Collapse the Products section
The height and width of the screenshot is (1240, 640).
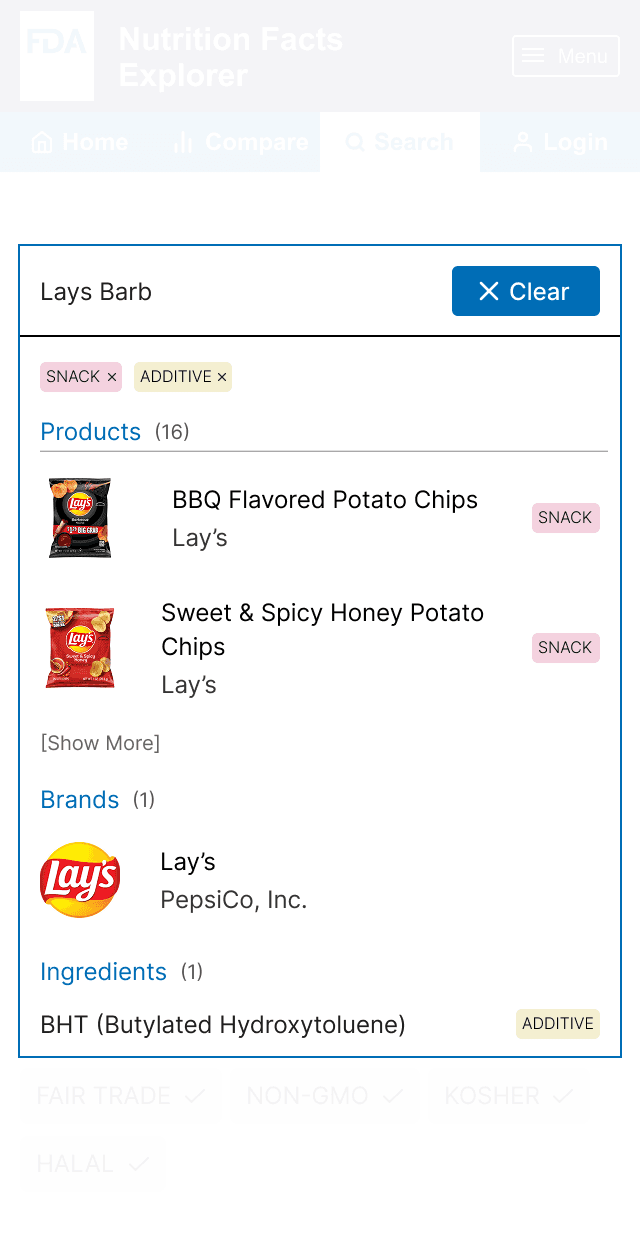90,432
